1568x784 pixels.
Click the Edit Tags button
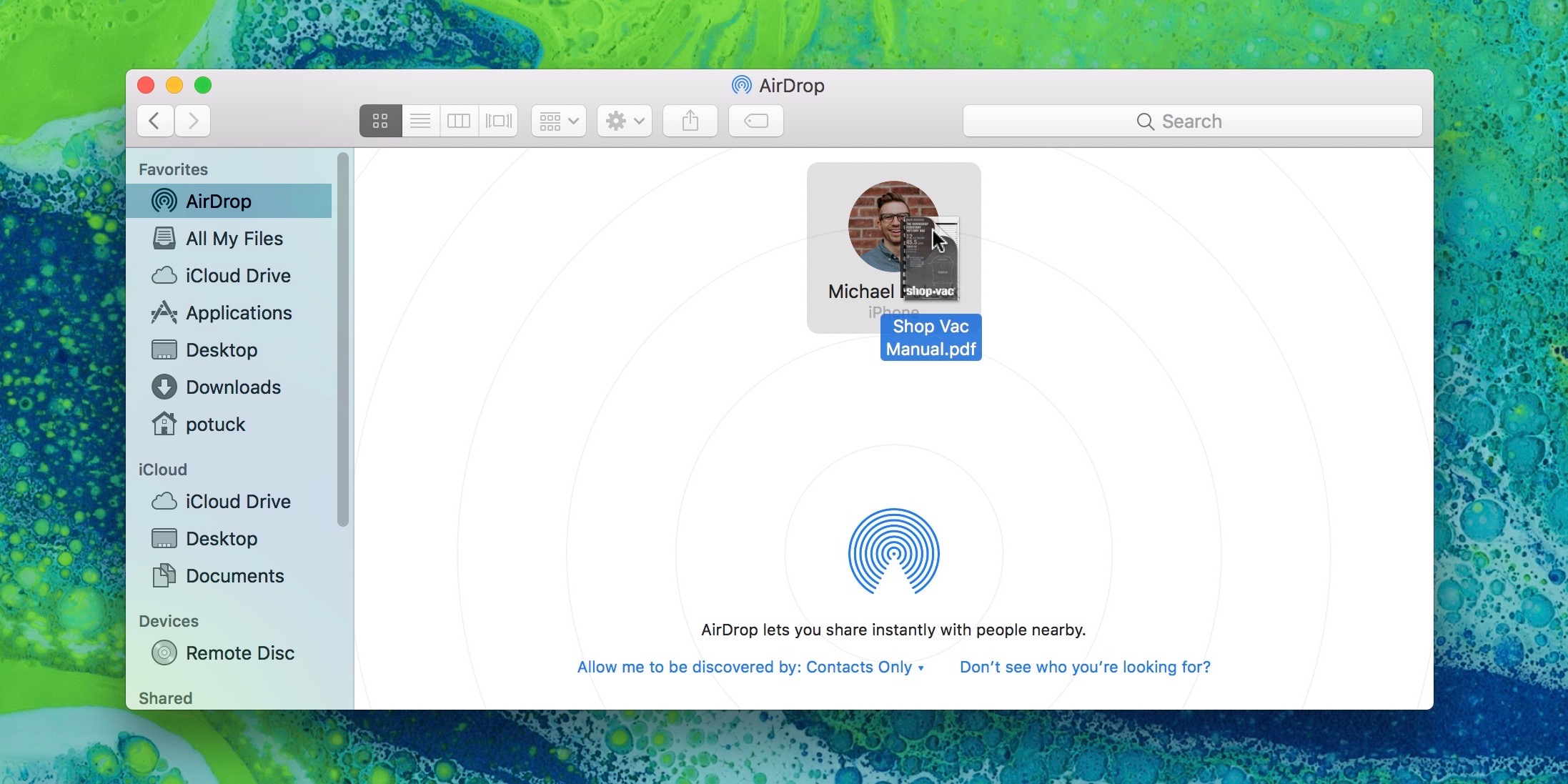pyautogui.click(x=755, y=121)
